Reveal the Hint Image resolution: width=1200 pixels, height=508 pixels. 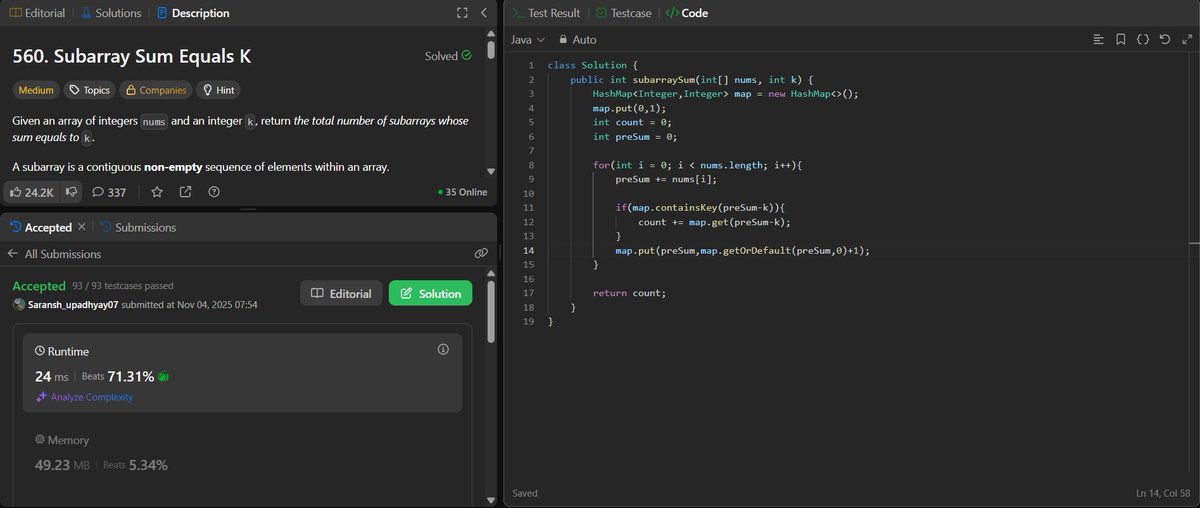tap(218, 90)
